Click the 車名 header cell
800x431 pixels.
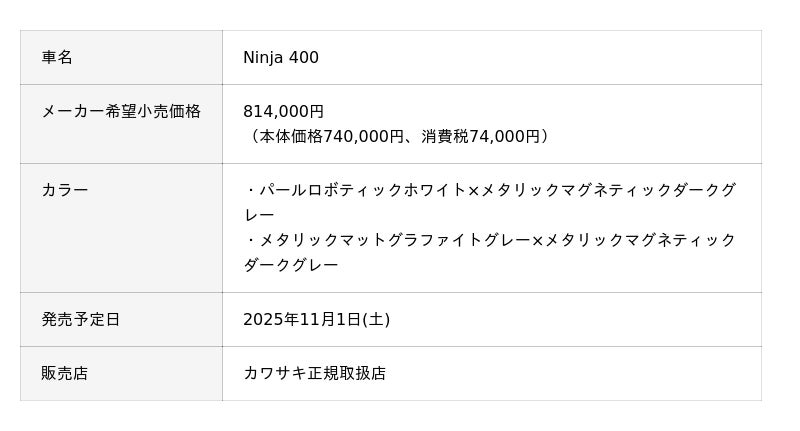pos(57,58)
